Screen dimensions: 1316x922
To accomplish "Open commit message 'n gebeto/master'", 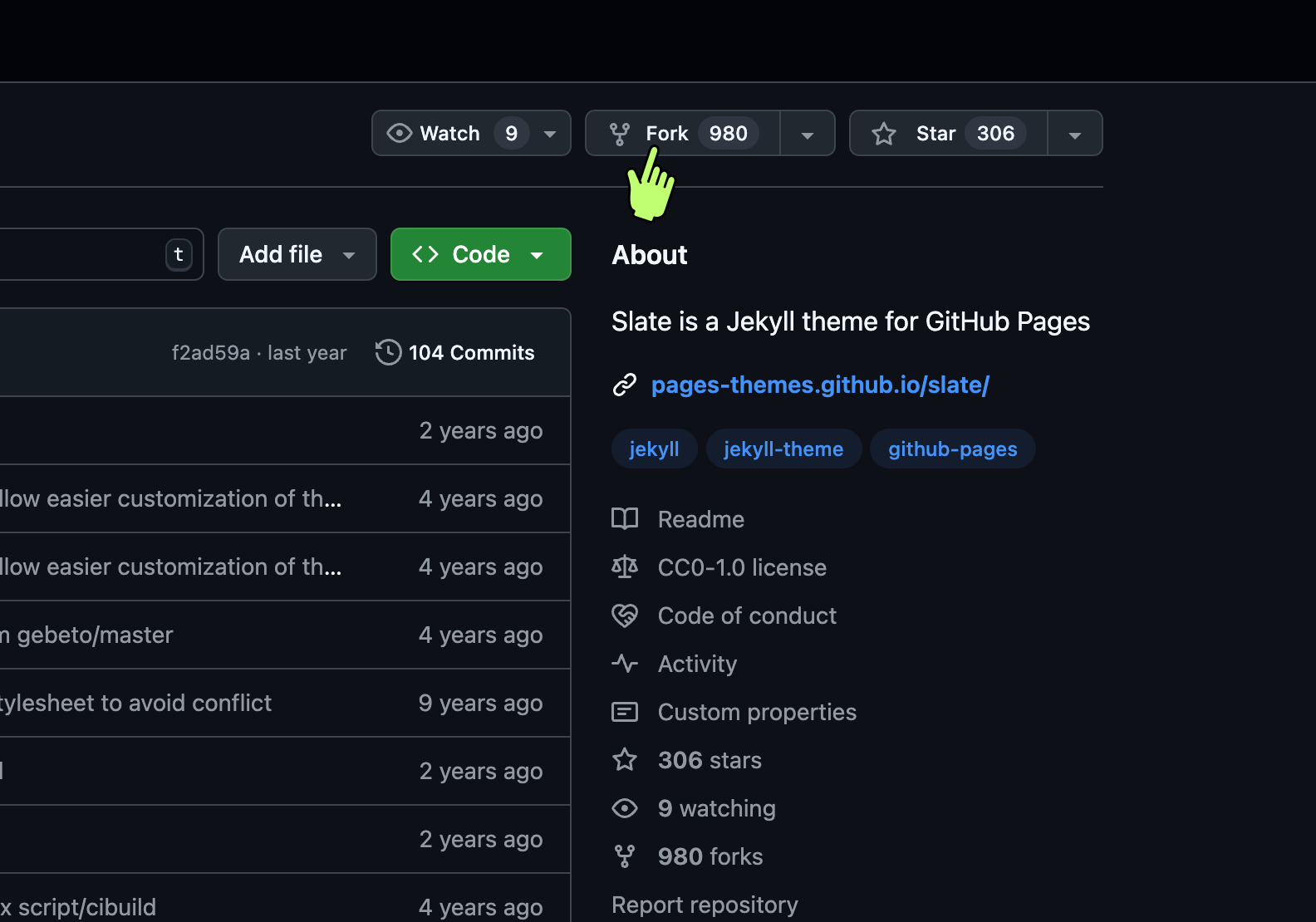I will click(x=86, y=635).
